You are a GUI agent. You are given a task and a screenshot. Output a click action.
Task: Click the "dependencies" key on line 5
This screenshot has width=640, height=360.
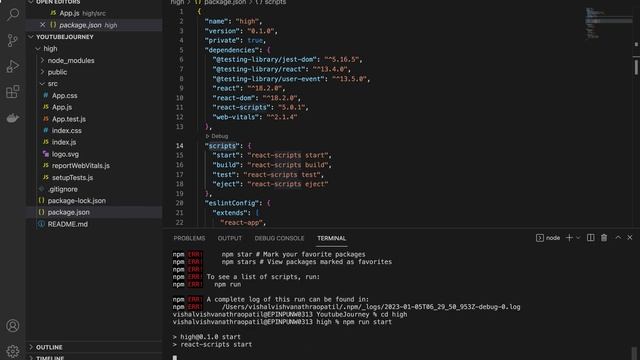point(232,50)
